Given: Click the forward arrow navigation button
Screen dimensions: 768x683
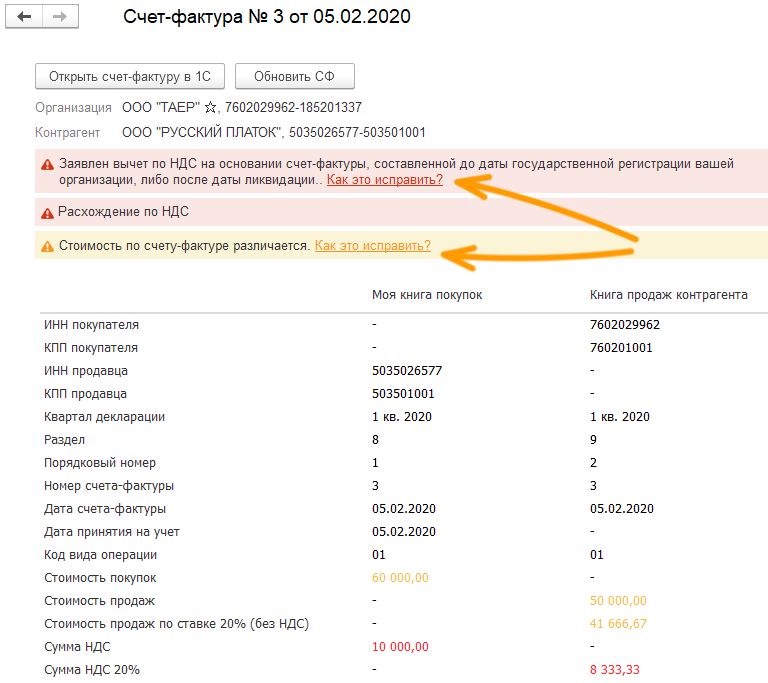Looking at the screenshot, I should 60,17.
